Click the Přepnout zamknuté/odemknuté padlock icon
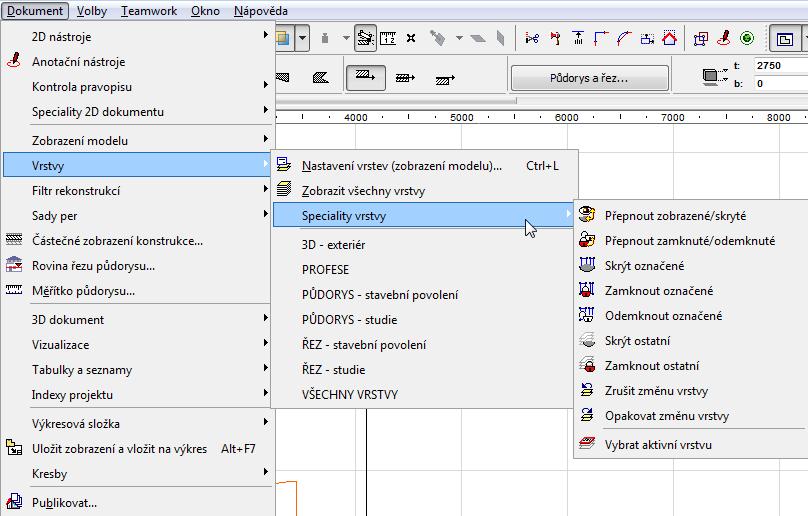The height and width of the screenshot is (516, 808). (x=586, y=240)
